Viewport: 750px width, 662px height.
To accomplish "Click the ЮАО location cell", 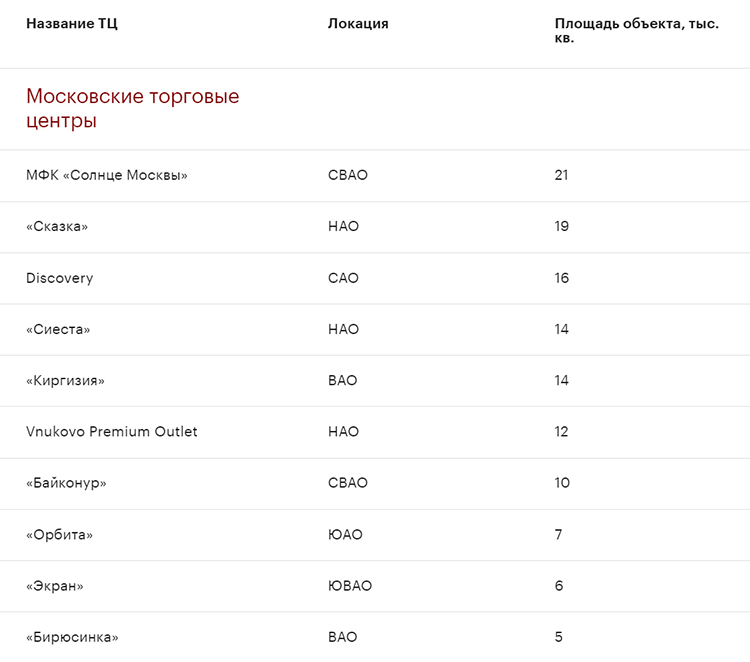I will point(345,535).
